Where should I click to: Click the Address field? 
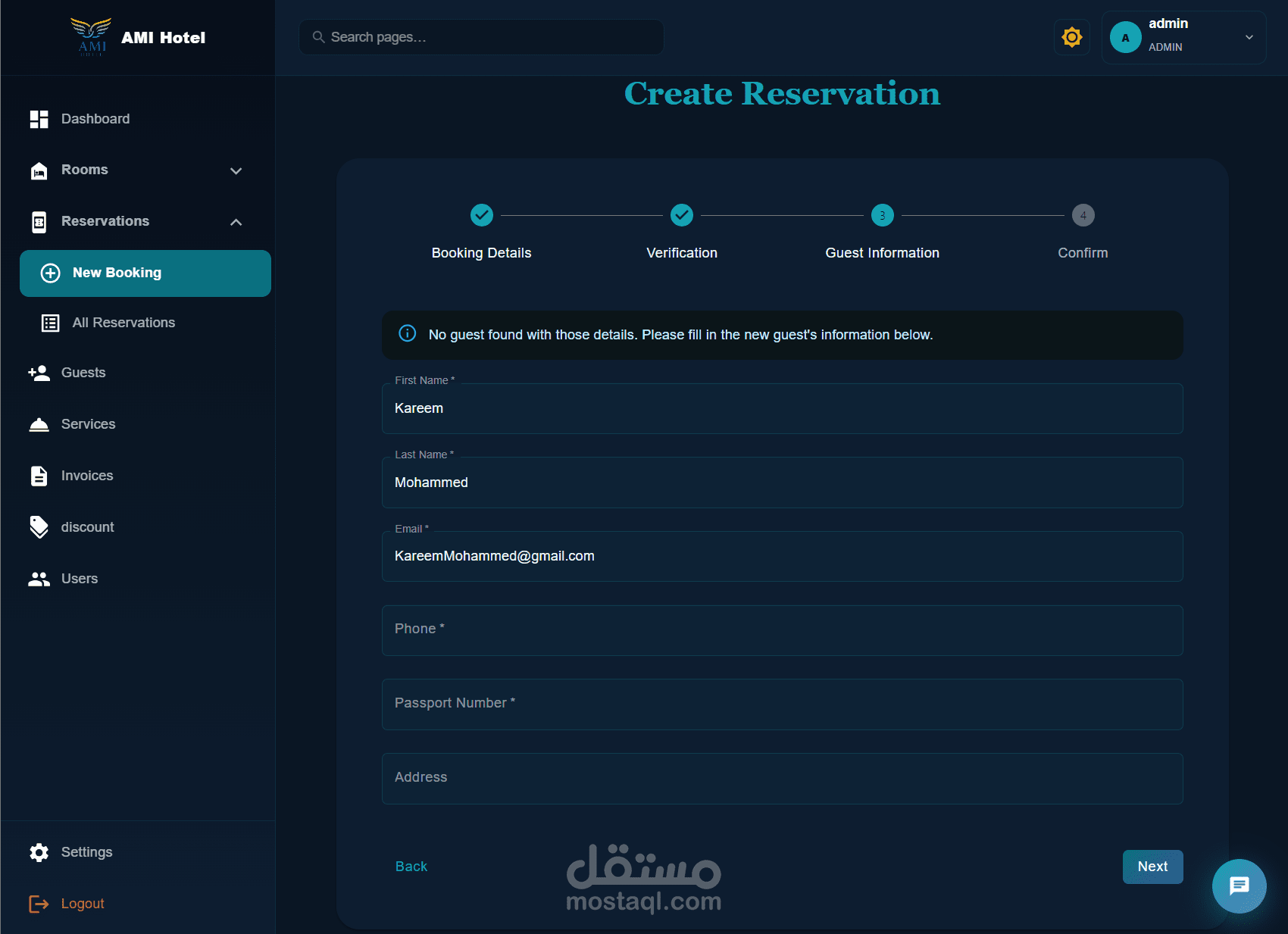click(x=782, y=779)
